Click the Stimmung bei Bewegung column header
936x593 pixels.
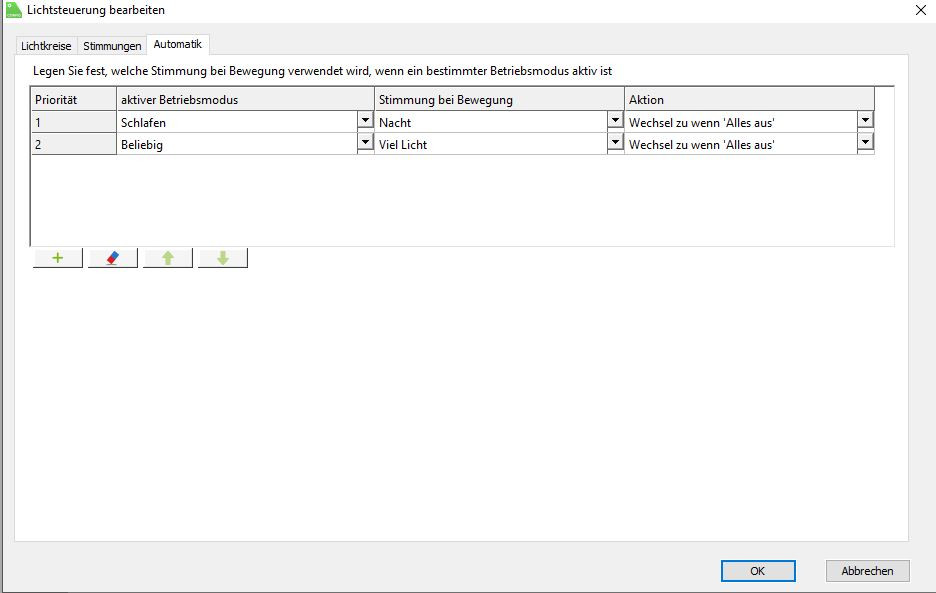pos(500,99)
